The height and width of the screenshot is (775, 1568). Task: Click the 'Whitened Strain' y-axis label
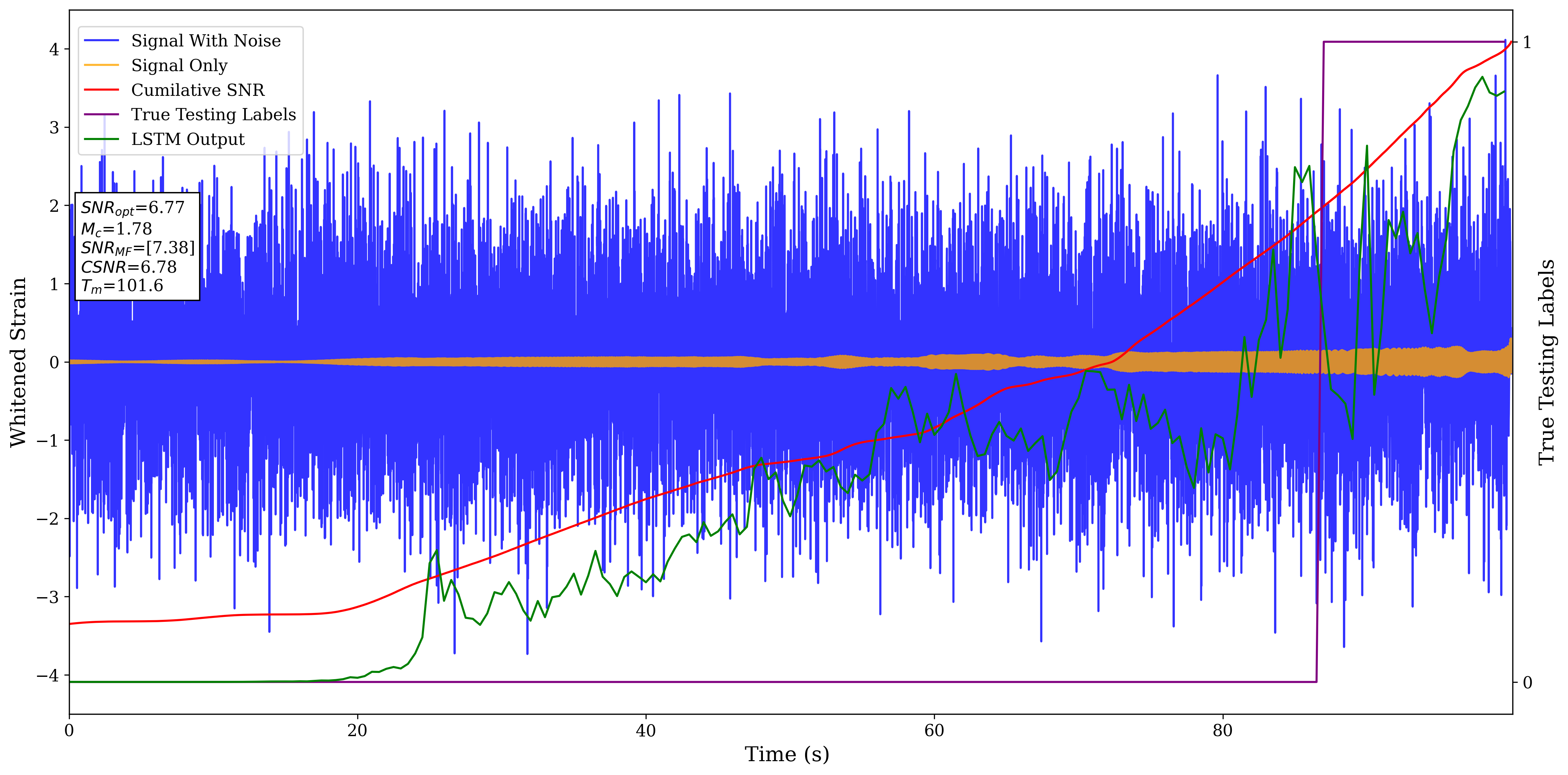pos(19,362)
